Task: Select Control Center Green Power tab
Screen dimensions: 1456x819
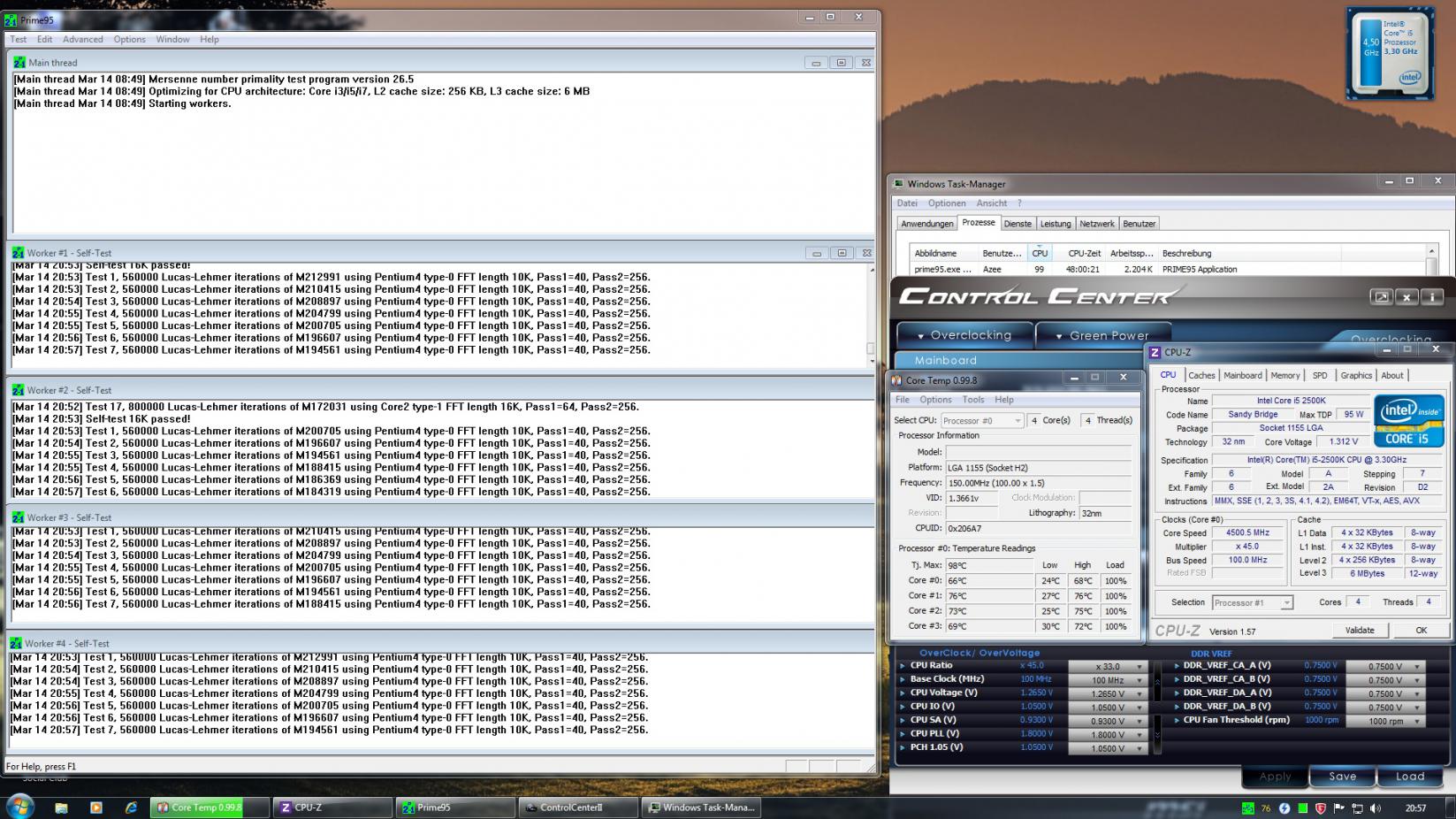Action: (x=1102, y=336)
